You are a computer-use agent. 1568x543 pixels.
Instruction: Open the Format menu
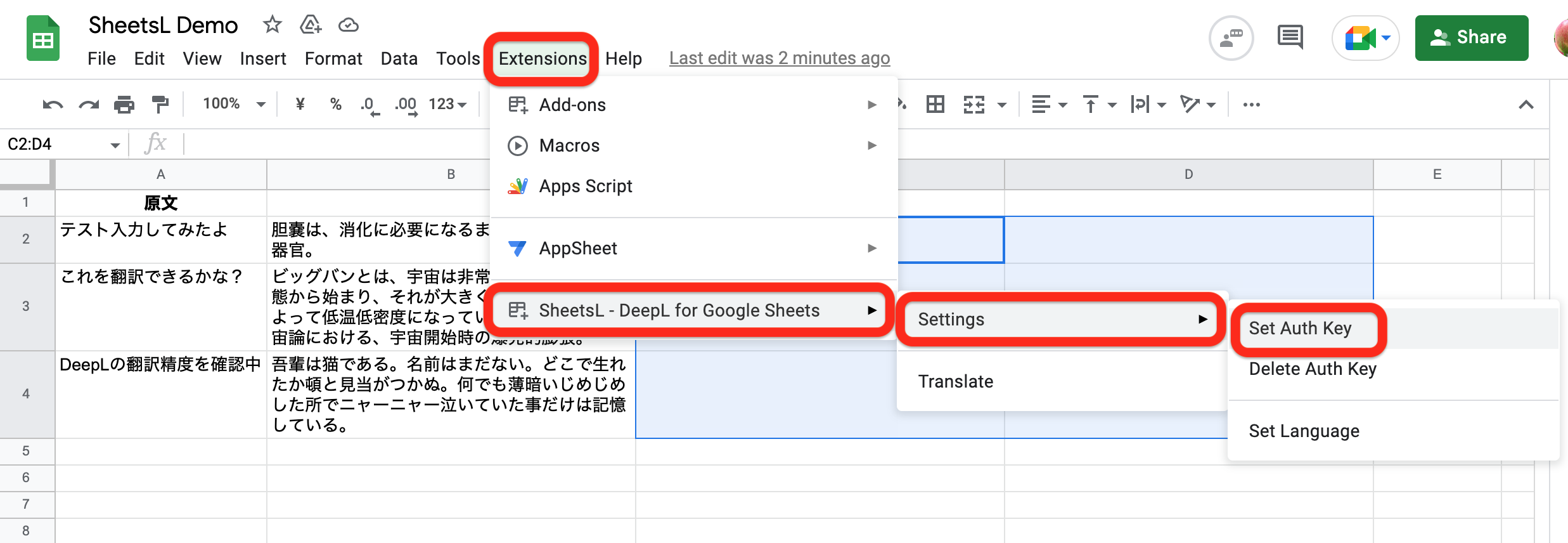pyautogui.click(x=333, y=58)
